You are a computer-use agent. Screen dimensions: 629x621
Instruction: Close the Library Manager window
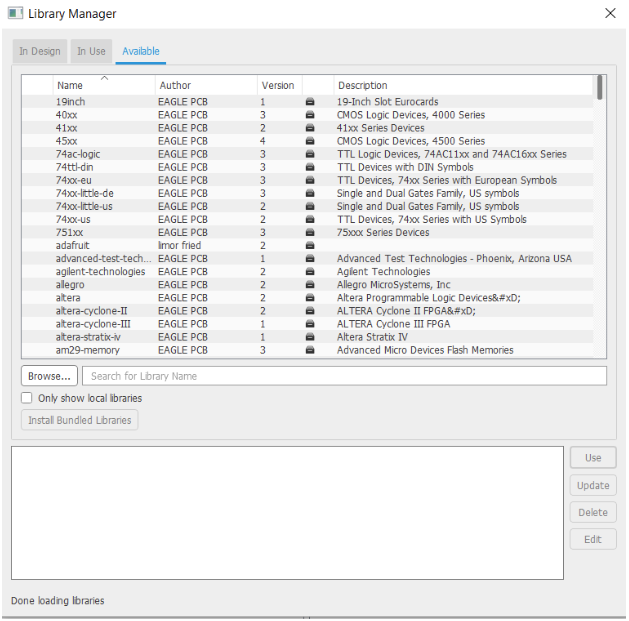point(610,14)
